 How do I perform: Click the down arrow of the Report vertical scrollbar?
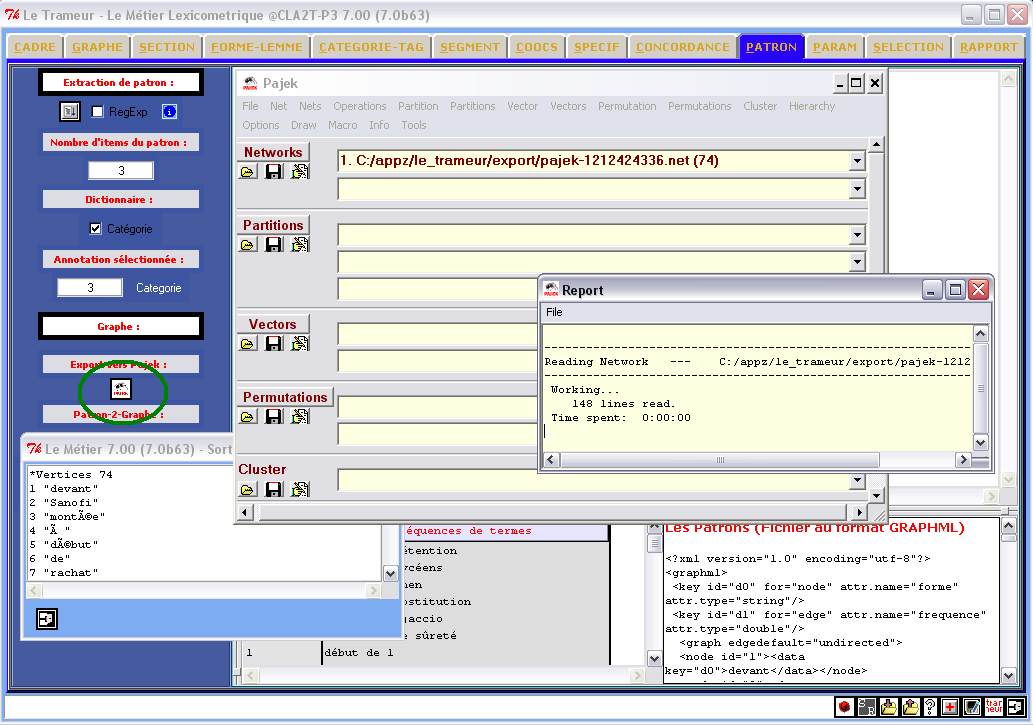pos(980,443)
